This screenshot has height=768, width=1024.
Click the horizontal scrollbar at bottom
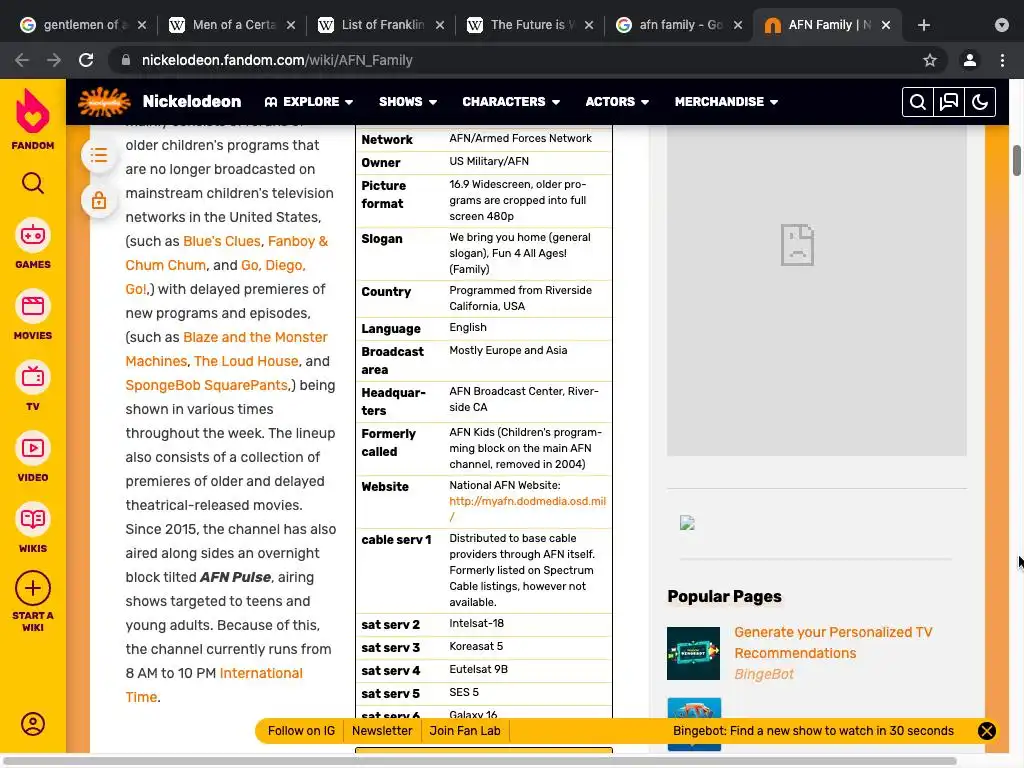[x=480, y=761]
